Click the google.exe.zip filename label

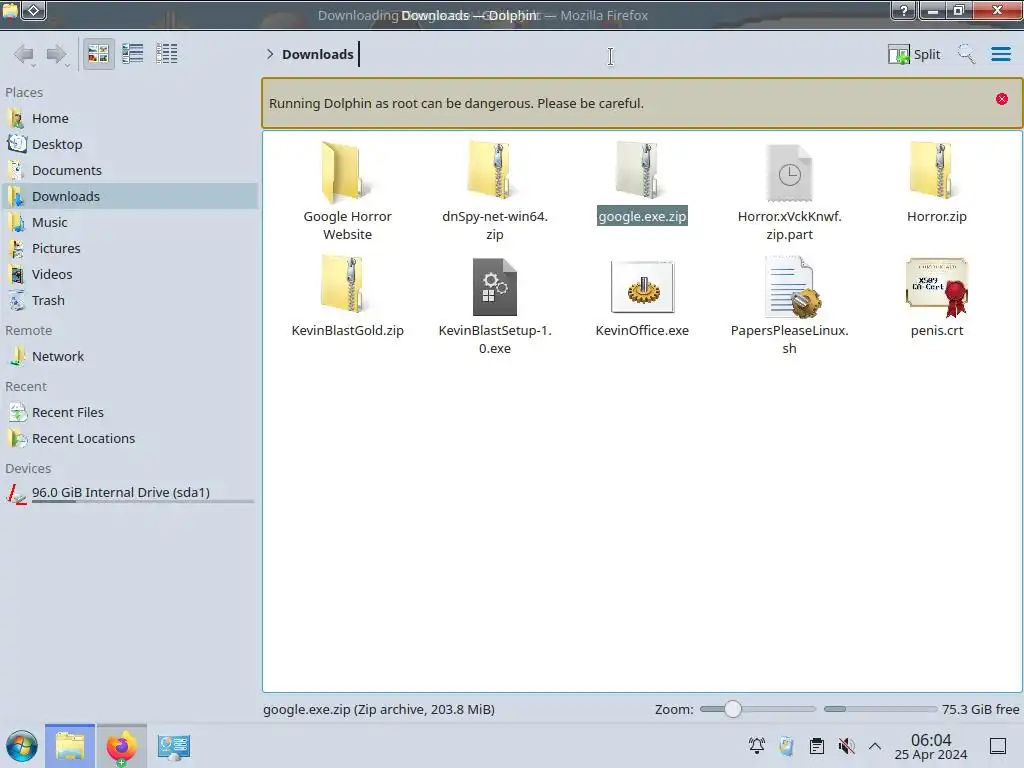tap(643, 217)
